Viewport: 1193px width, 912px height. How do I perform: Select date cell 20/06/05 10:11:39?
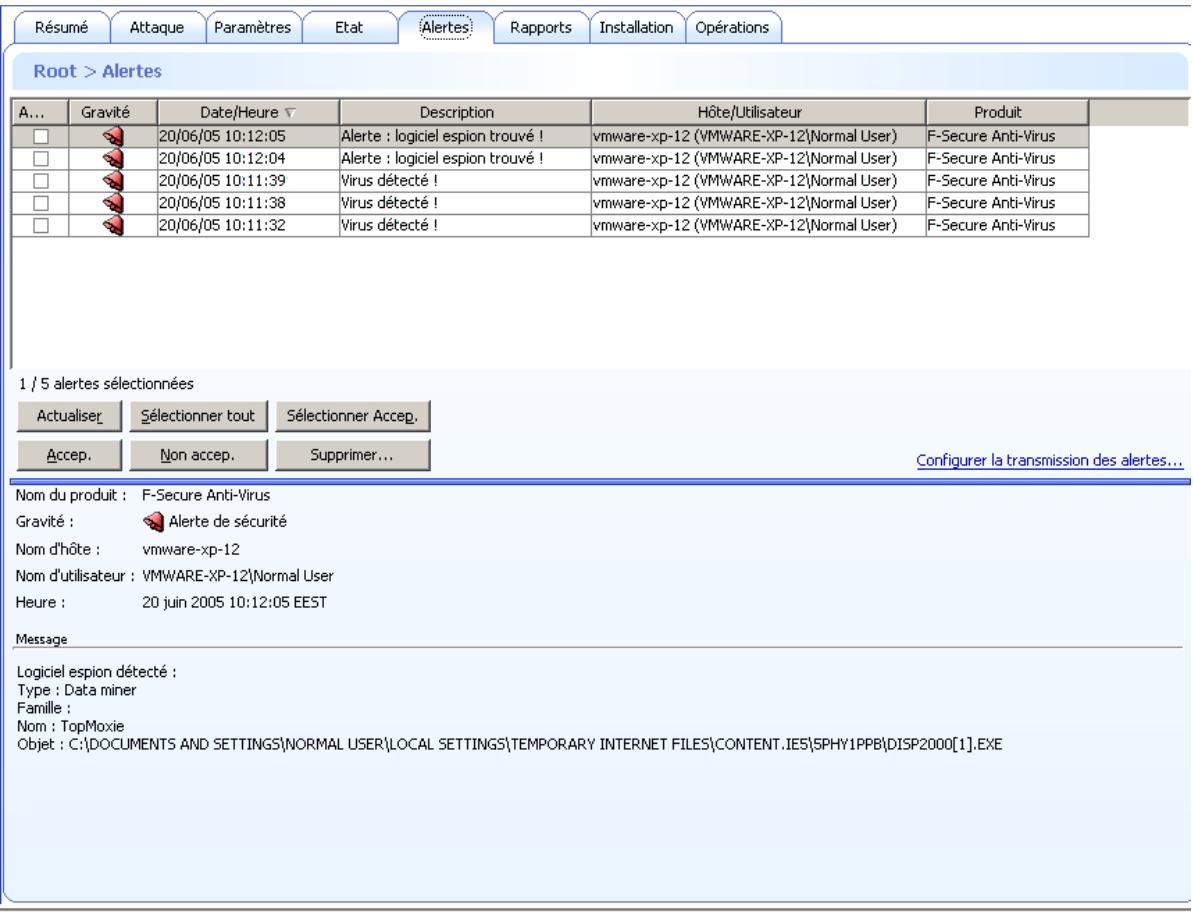pyautogui.click(x=248, y=181)
